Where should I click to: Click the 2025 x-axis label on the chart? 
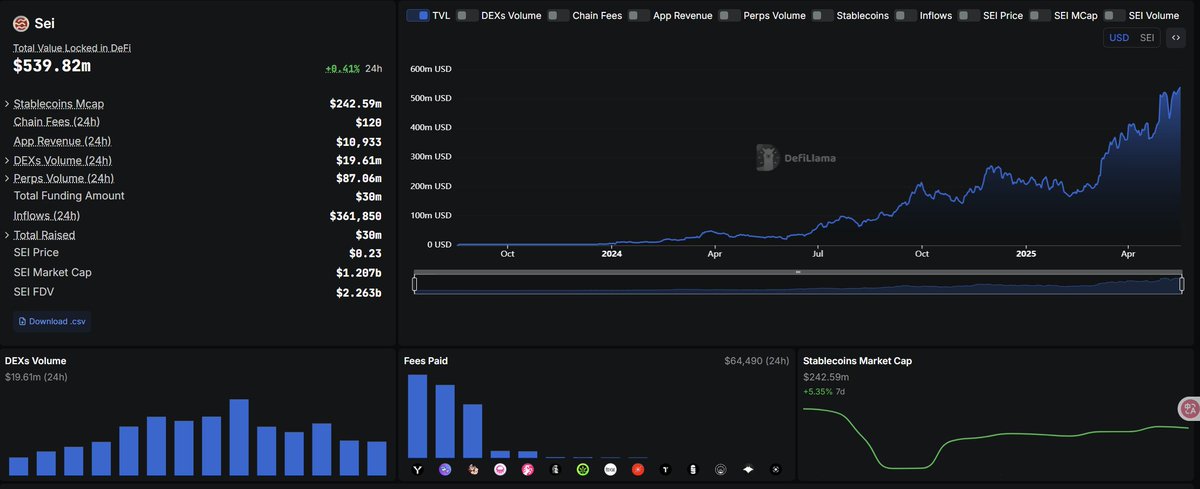pos(1025,254)
